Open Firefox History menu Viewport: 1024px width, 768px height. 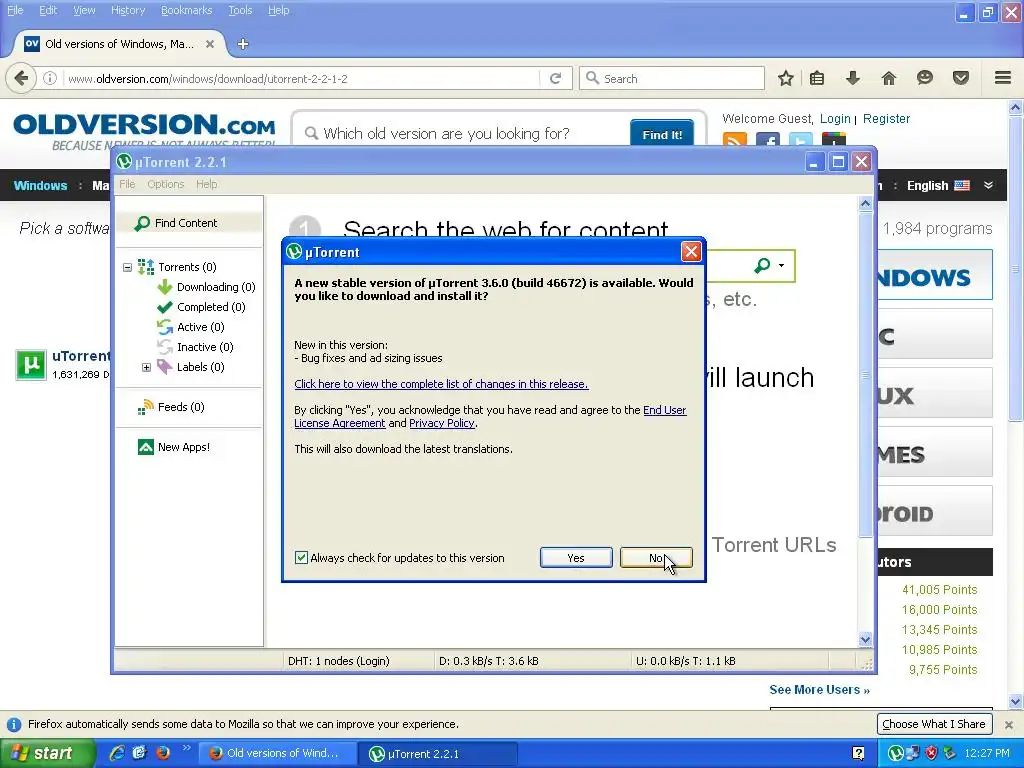tap(128, 10)
